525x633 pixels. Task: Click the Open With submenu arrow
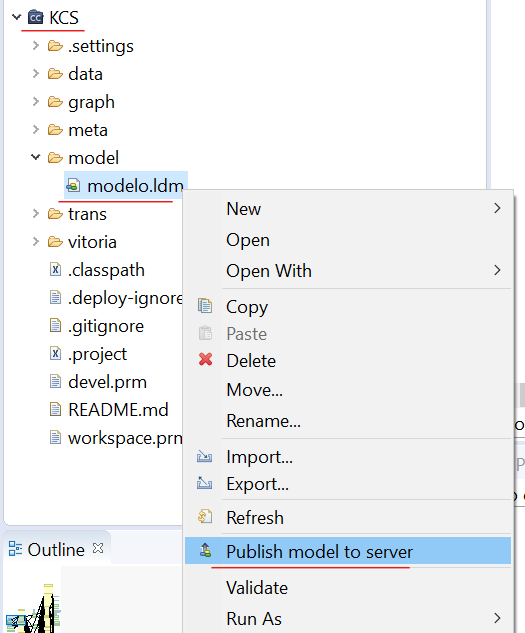click(497, 270)
